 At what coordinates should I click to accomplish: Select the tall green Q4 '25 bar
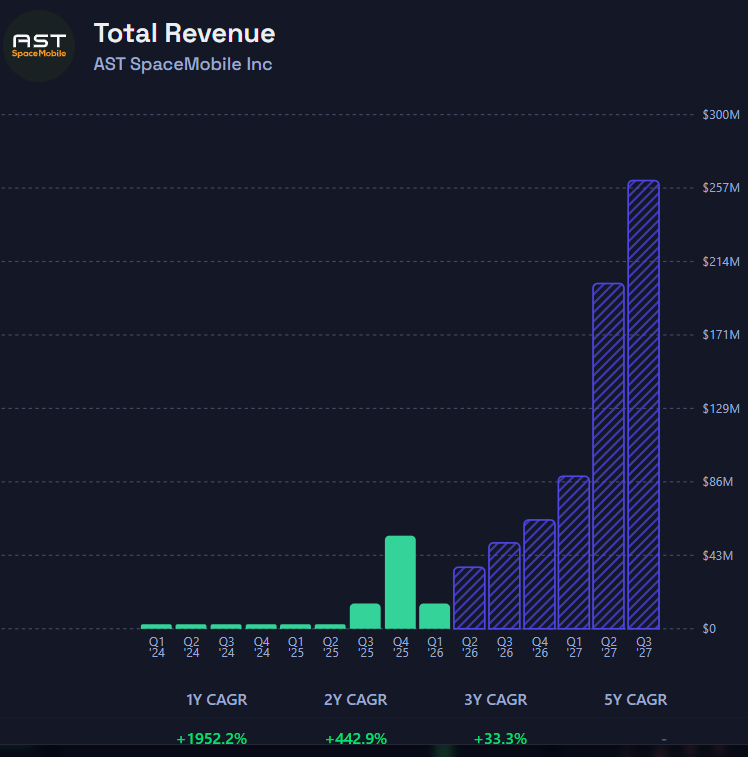tap(400, 582)
